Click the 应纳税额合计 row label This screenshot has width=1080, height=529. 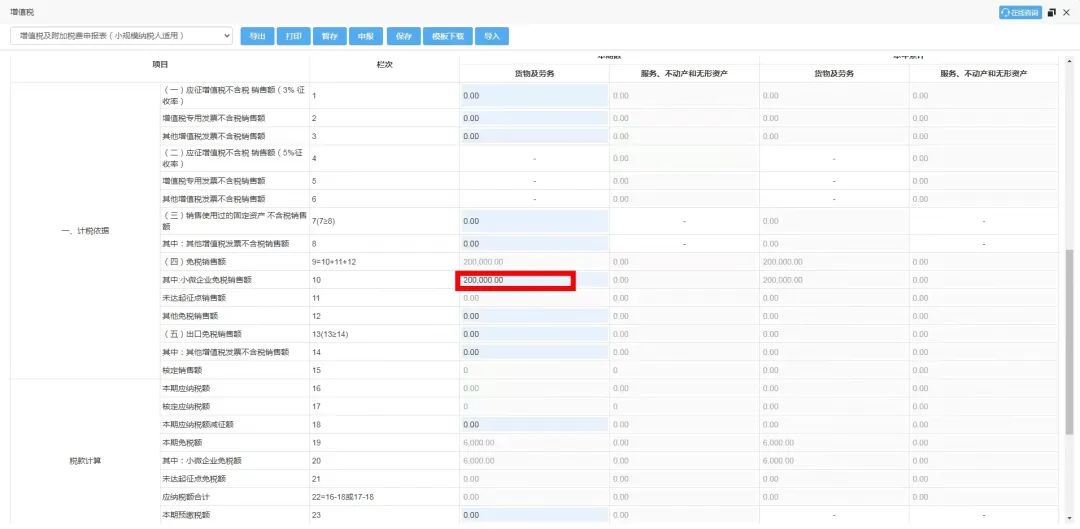[x=186, y=497]
